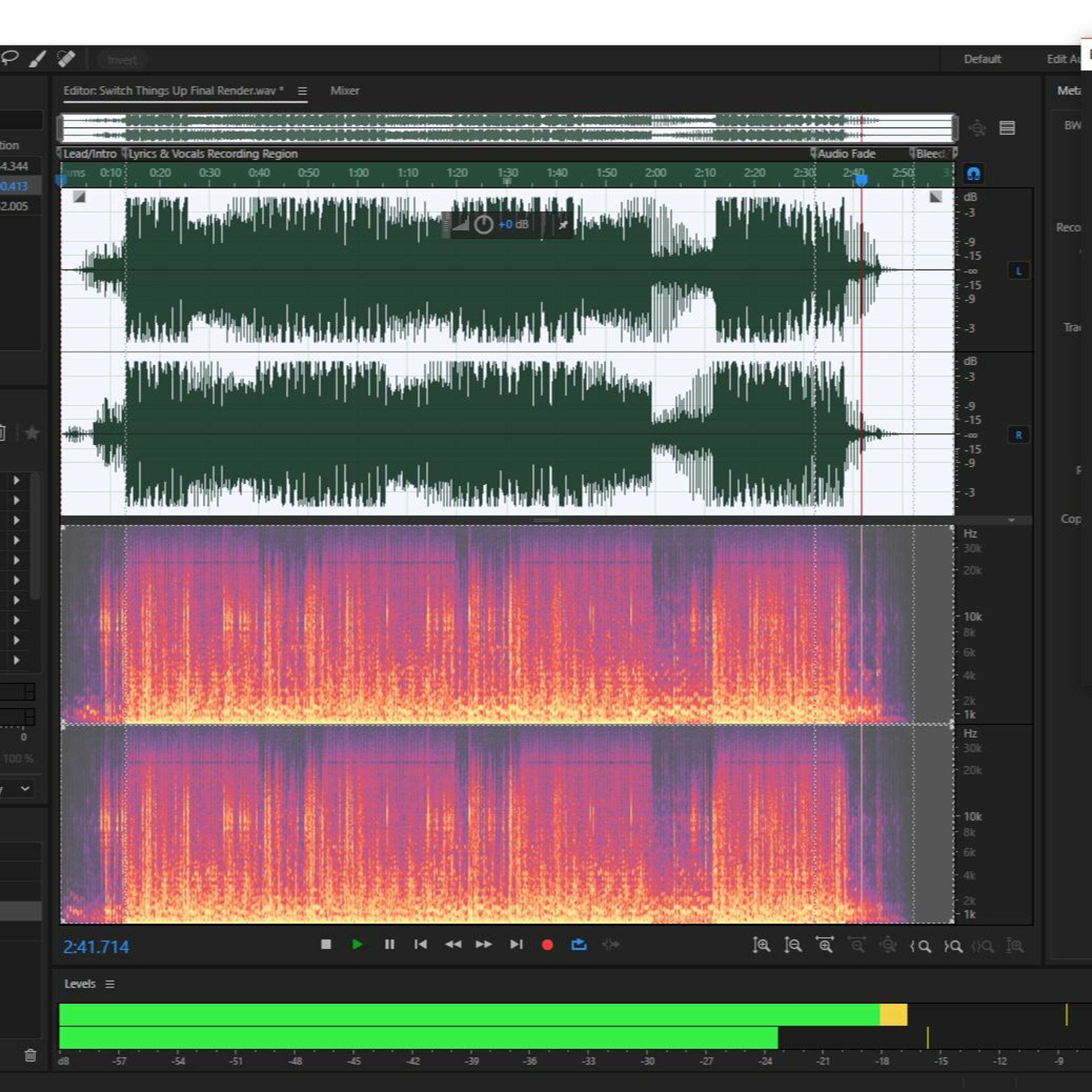Select the Default workspace
The width and height of the screenshot is (1092, 1092).
(x=982, y=59)
